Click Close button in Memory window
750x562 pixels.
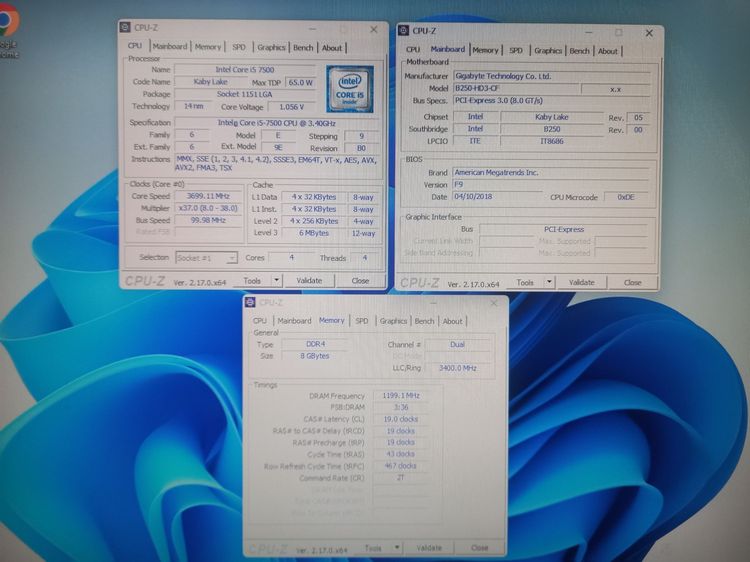(x=479, y=548)
